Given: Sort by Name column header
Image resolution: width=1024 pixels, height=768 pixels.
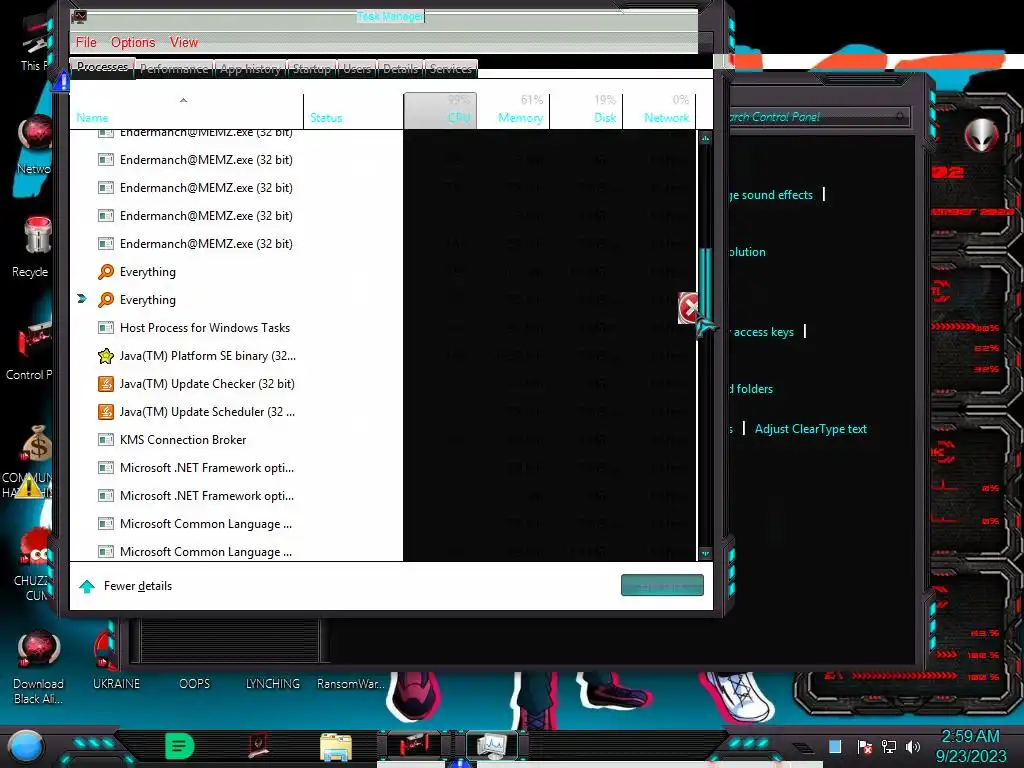Looking at the screenshot, I should pyautogui.click(x=186, y=111).
